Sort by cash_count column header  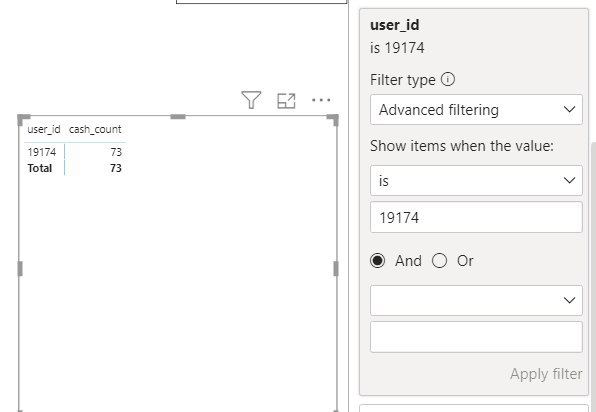tap(95, 129)
